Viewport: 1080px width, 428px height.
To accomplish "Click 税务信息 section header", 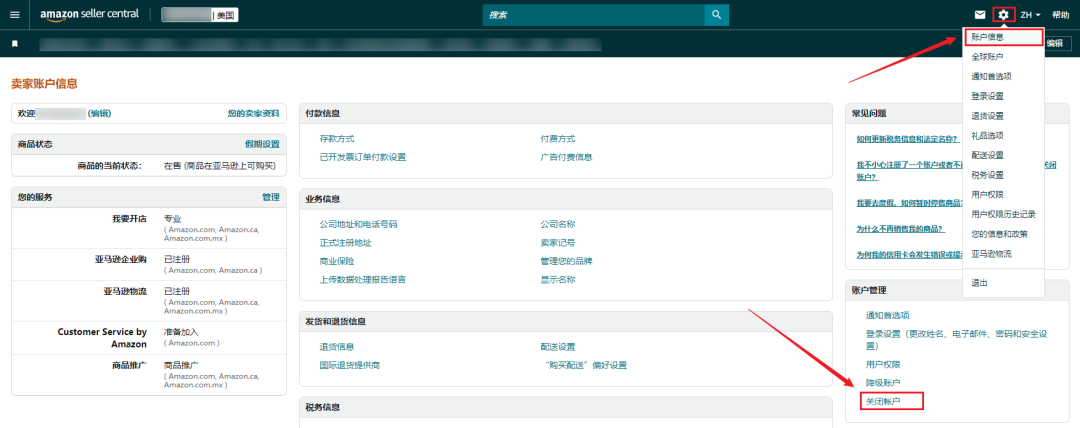I will pyautogui.click(x=322, y=407).
